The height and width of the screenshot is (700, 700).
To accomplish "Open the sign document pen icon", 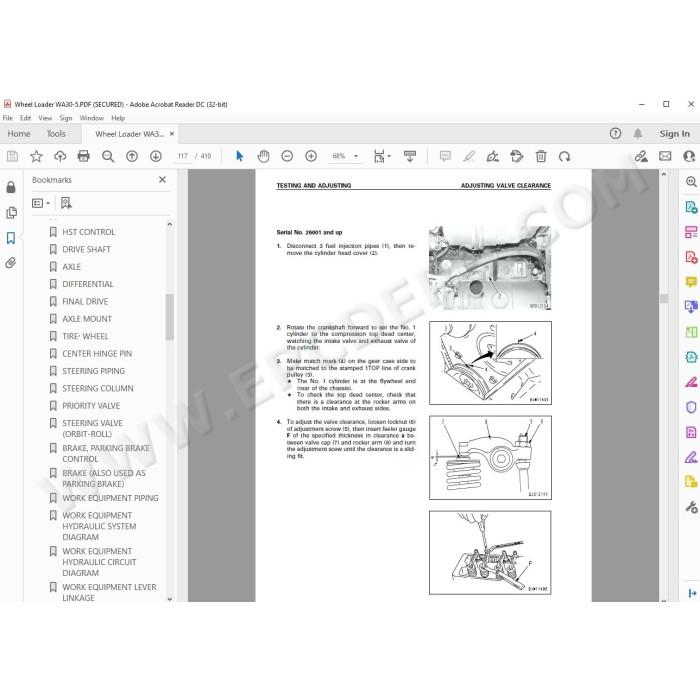I will pos(493,156).
